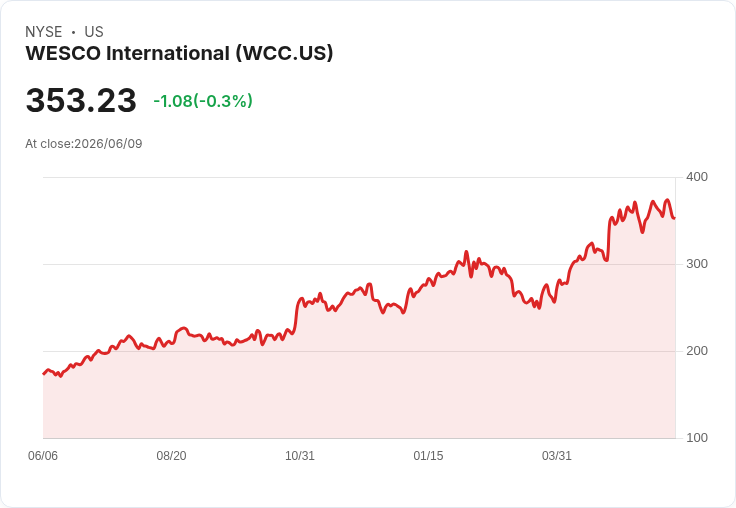The image size is (736, 508).
Task: Click the 400 price axis label
Action: coord(697,177)
